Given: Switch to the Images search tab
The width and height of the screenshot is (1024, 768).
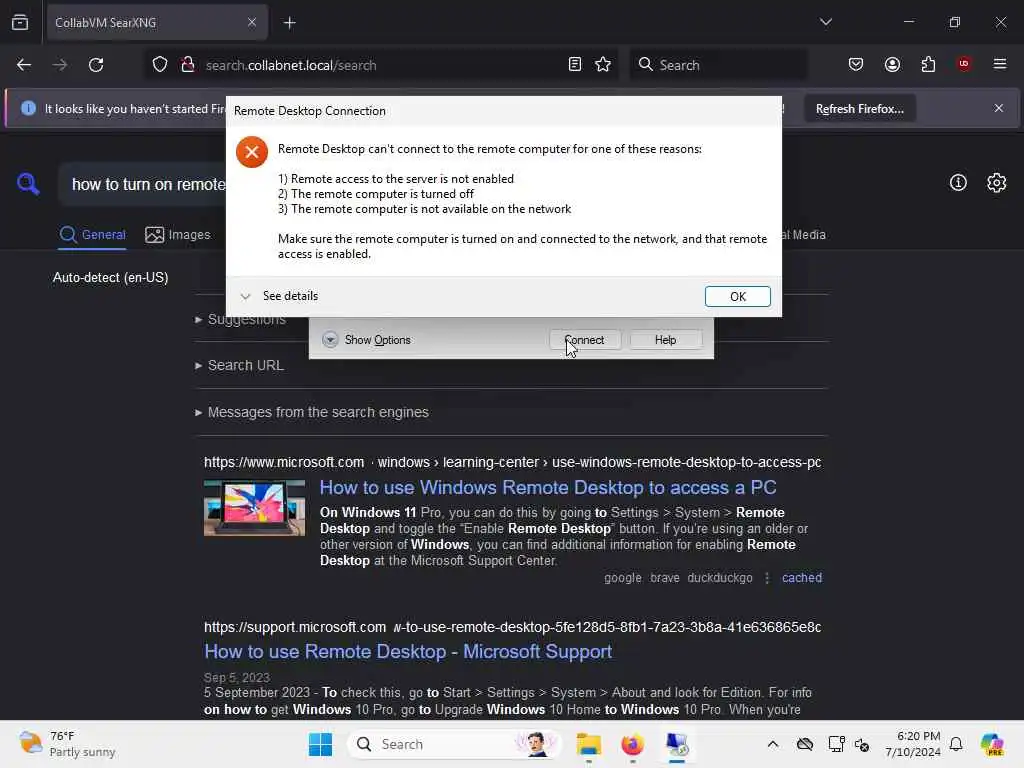Looking at the screenshot, I should click(178, 234).
